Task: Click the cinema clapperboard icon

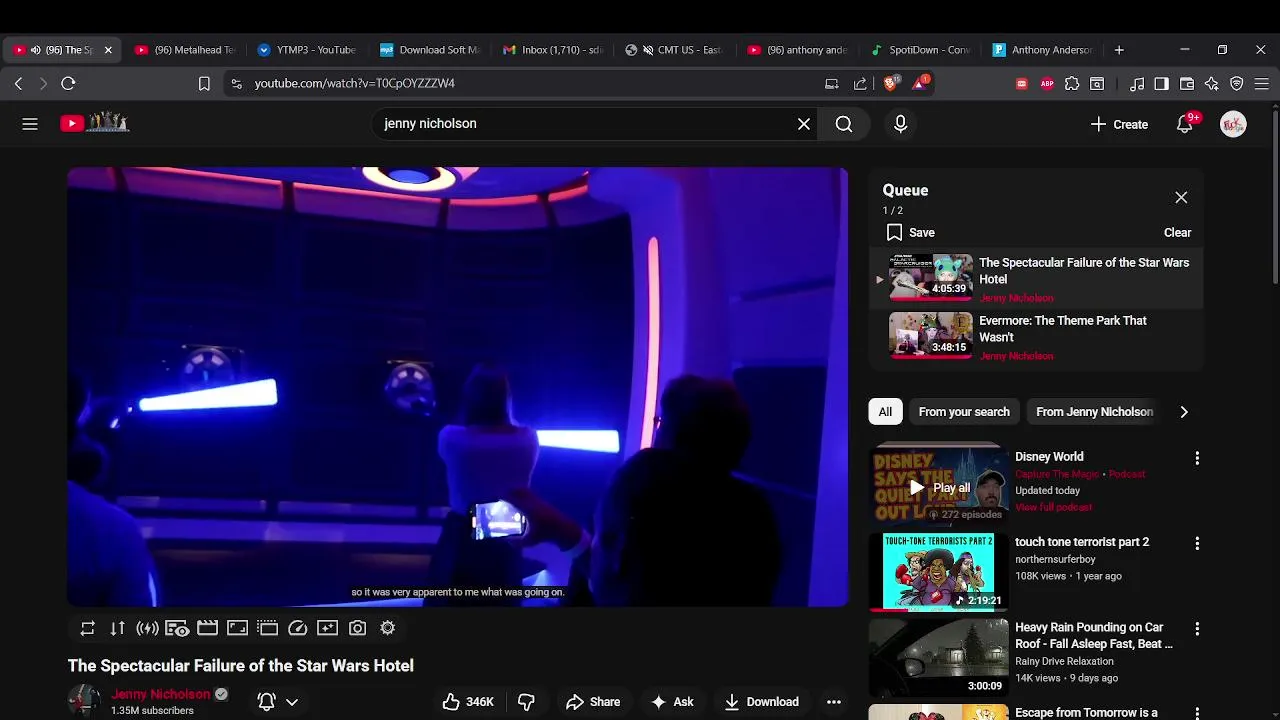Action: pos(207,628)
